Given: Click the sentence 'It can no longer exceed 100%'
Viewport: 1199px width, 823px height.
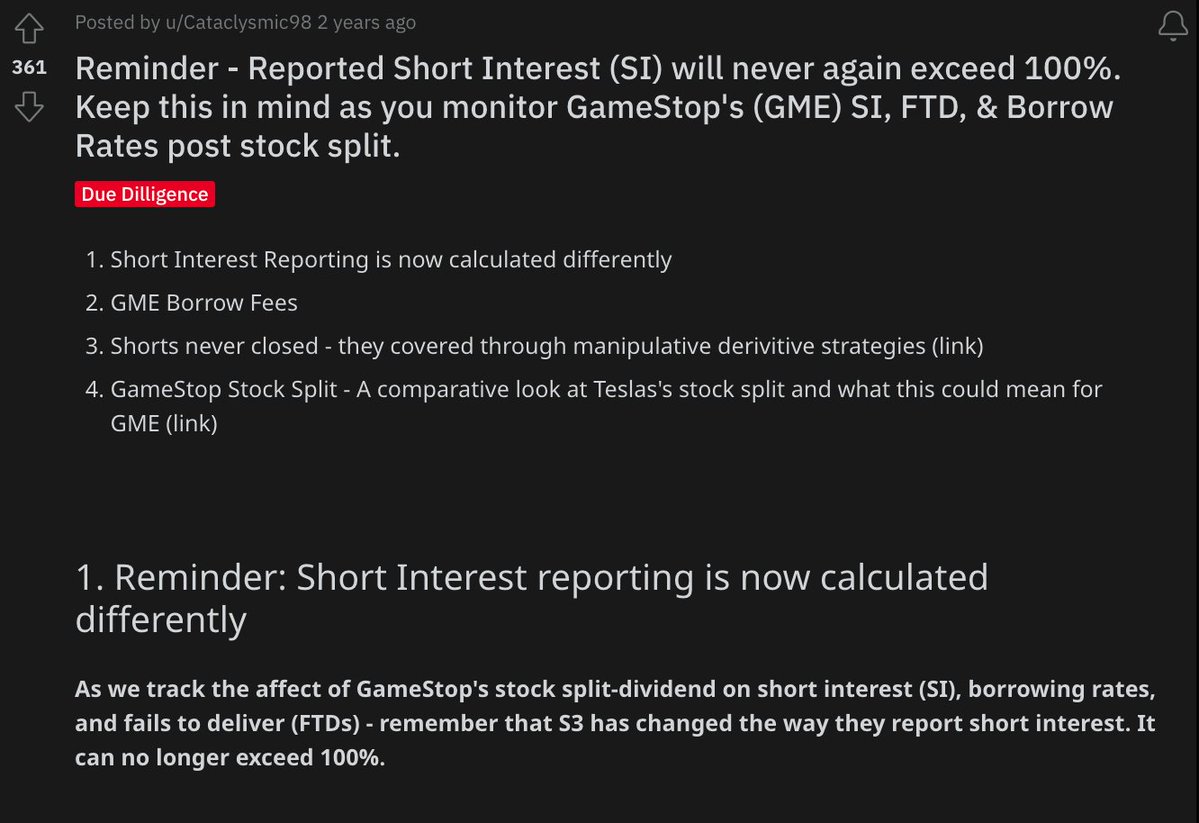Looking at the screenshot, I should 230,757.
